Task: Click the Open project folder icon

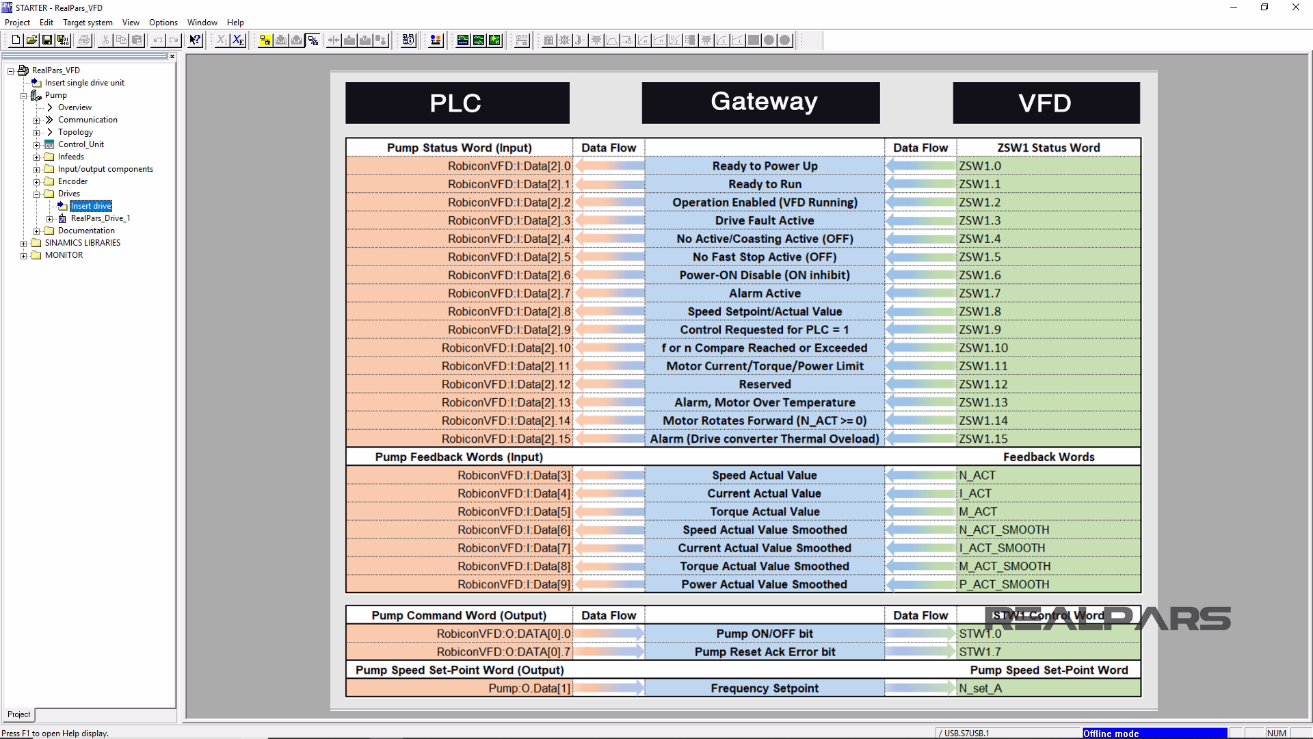Action: point(32,40)
